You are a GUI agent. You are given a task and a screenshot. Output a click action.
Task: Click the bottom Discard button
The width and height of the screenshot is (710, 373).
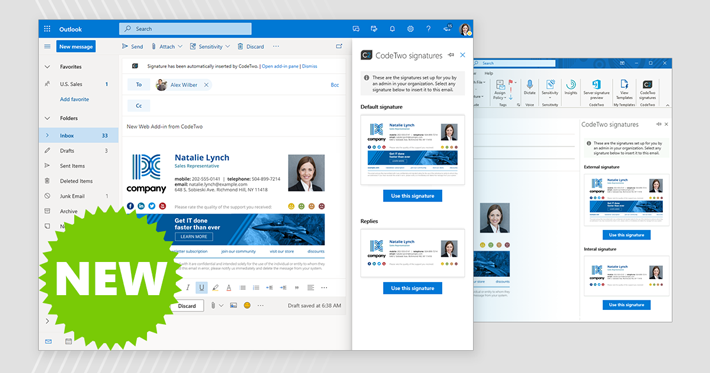tap(187, 306)
